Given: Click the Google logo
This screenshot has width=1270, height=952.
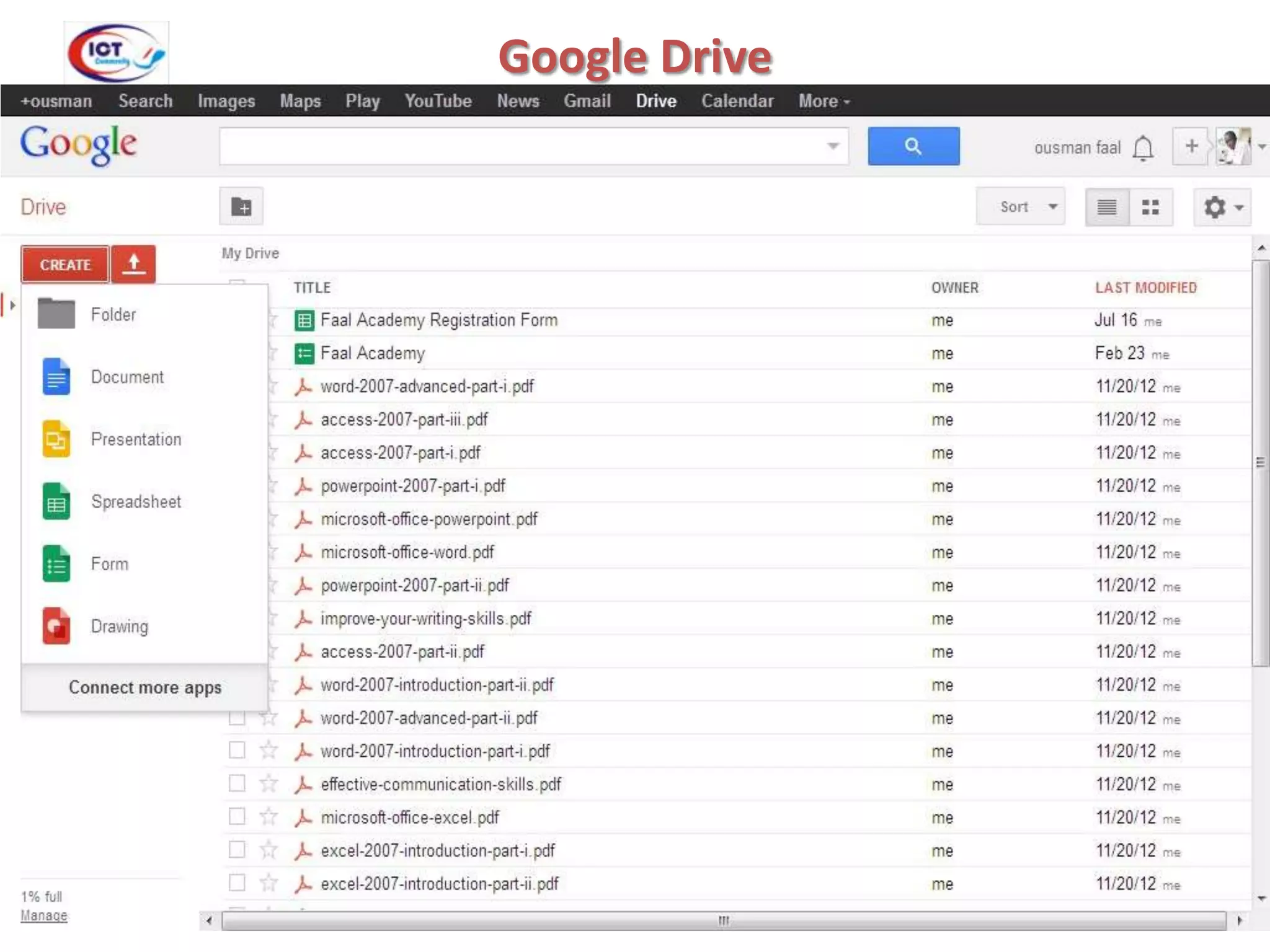Looking at the screenshot, I should 78,145.
